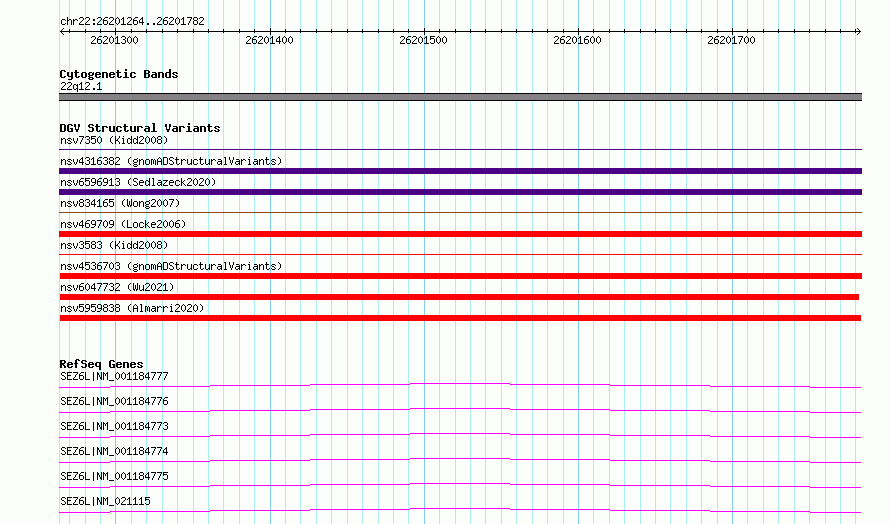Click ruler position 26201300
Screen dimensions: 890x524
(114, 40)
